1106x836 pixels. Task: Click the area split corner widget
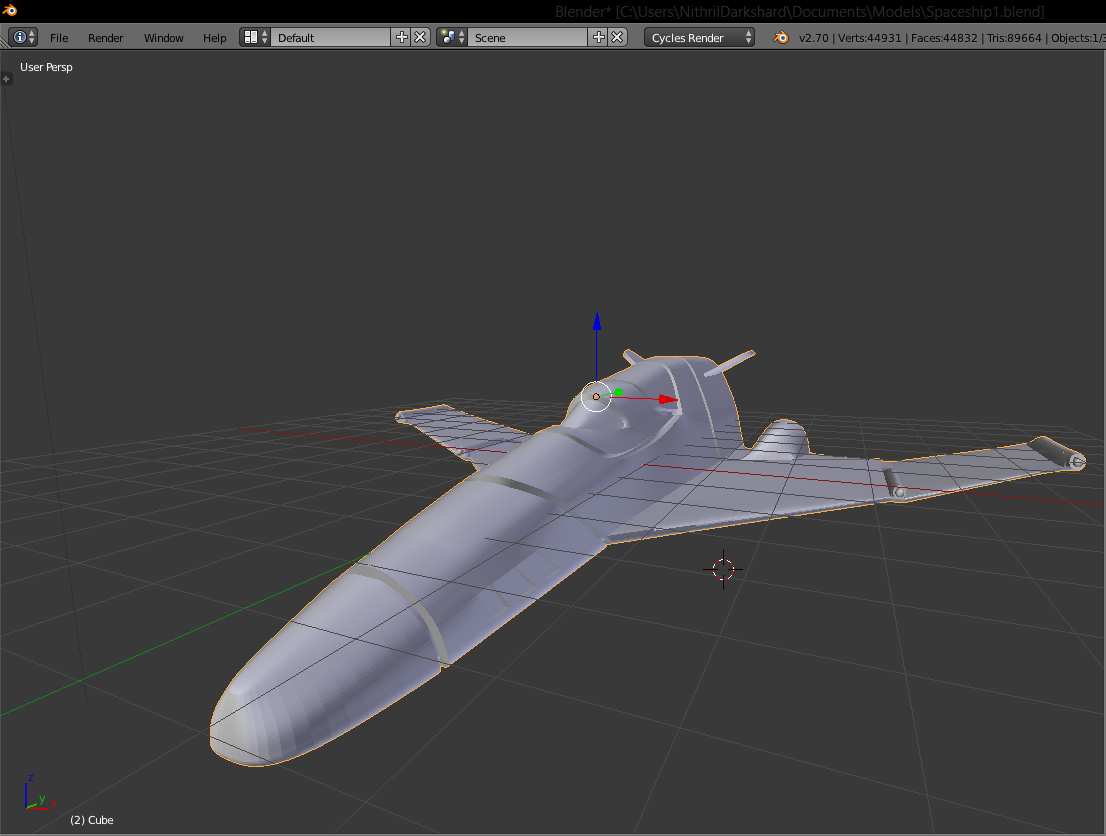(x=4, y=43)
